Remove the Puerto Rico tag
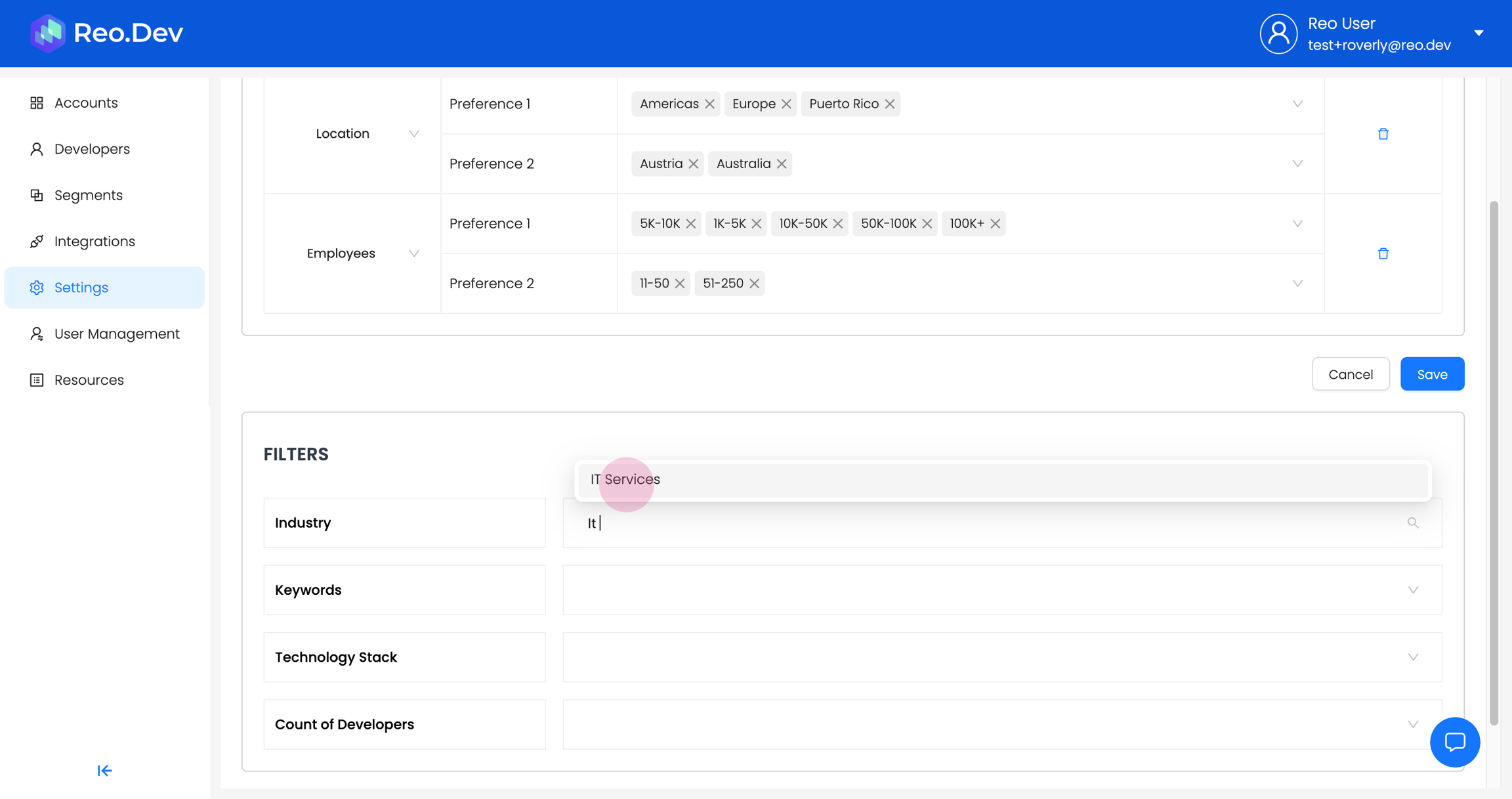Screen dimensions: 1512x799 [x=890, y=104]
